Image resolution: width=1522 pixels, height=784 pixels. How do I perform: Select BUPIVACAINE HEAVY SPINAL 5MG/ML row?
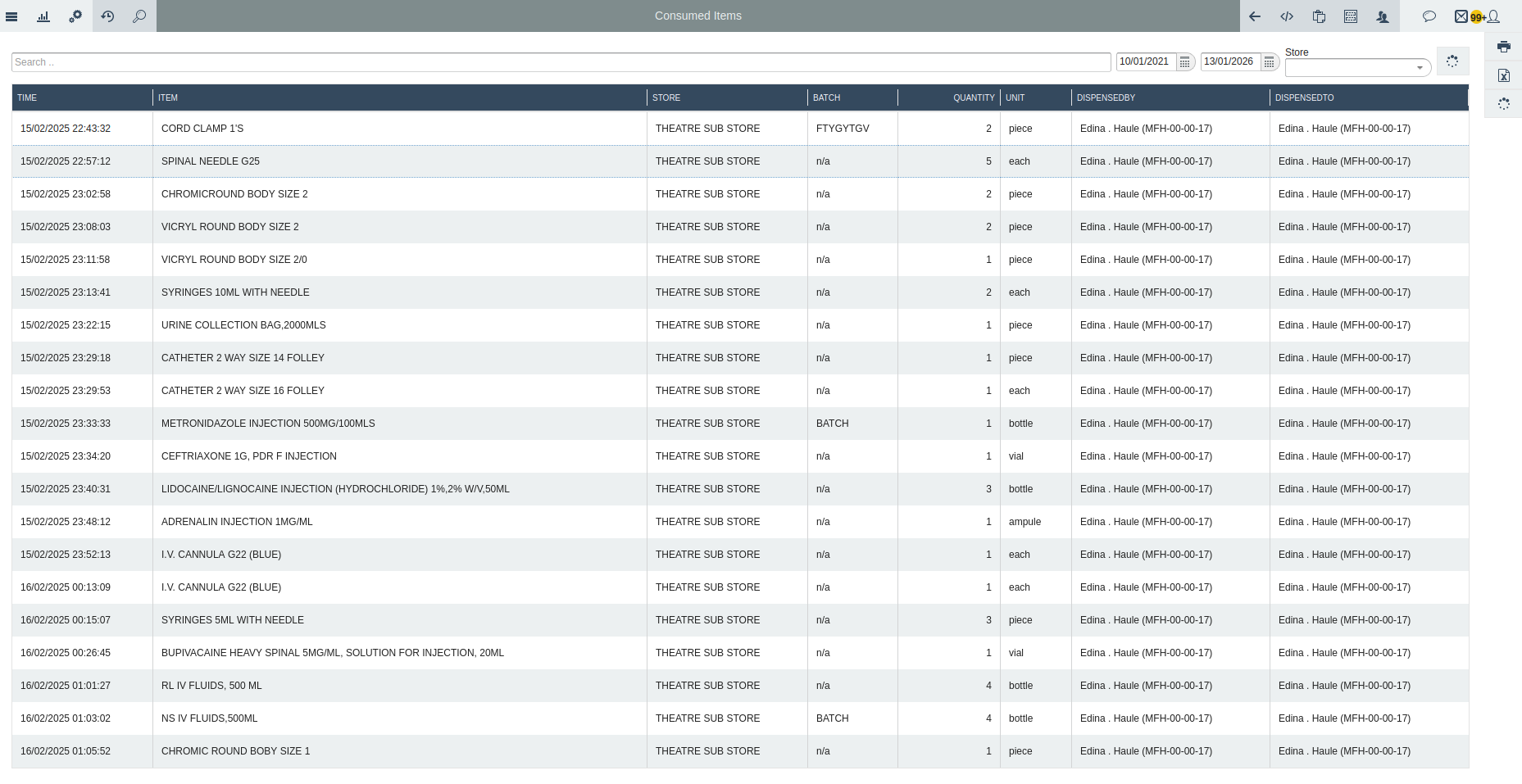pos(740,653)
